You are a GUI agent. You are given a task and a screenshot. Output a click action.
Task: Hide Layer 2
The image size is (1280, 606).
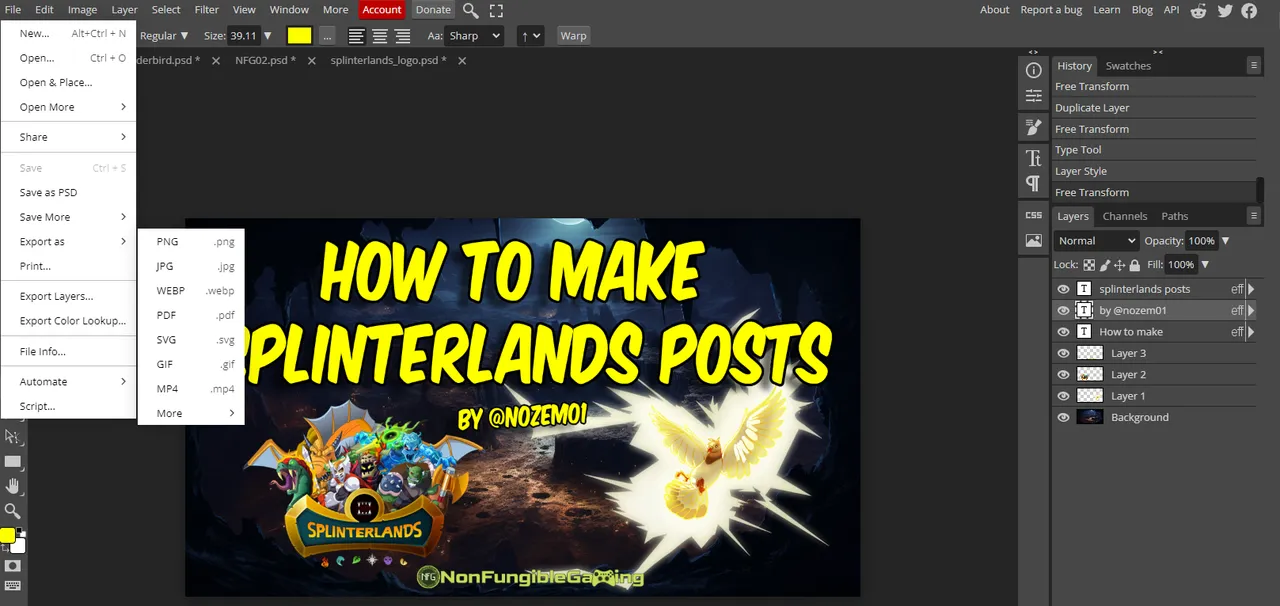[1063, 375]
